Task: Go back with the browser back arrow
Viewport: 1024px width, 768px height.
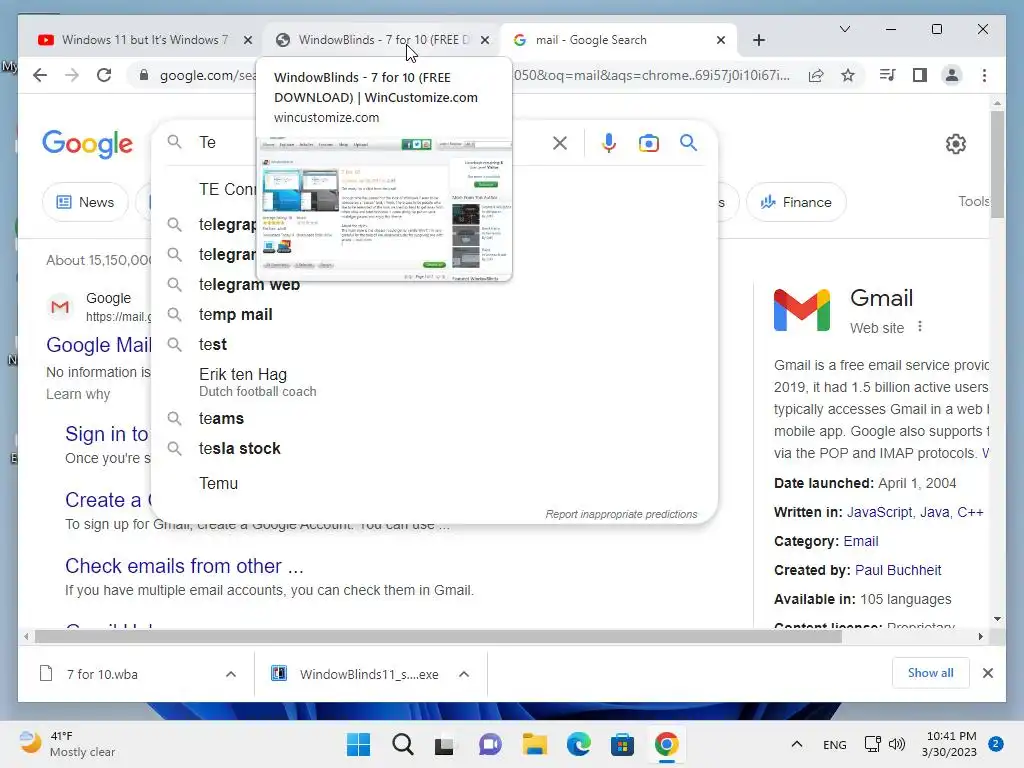Action: point(40,75)
